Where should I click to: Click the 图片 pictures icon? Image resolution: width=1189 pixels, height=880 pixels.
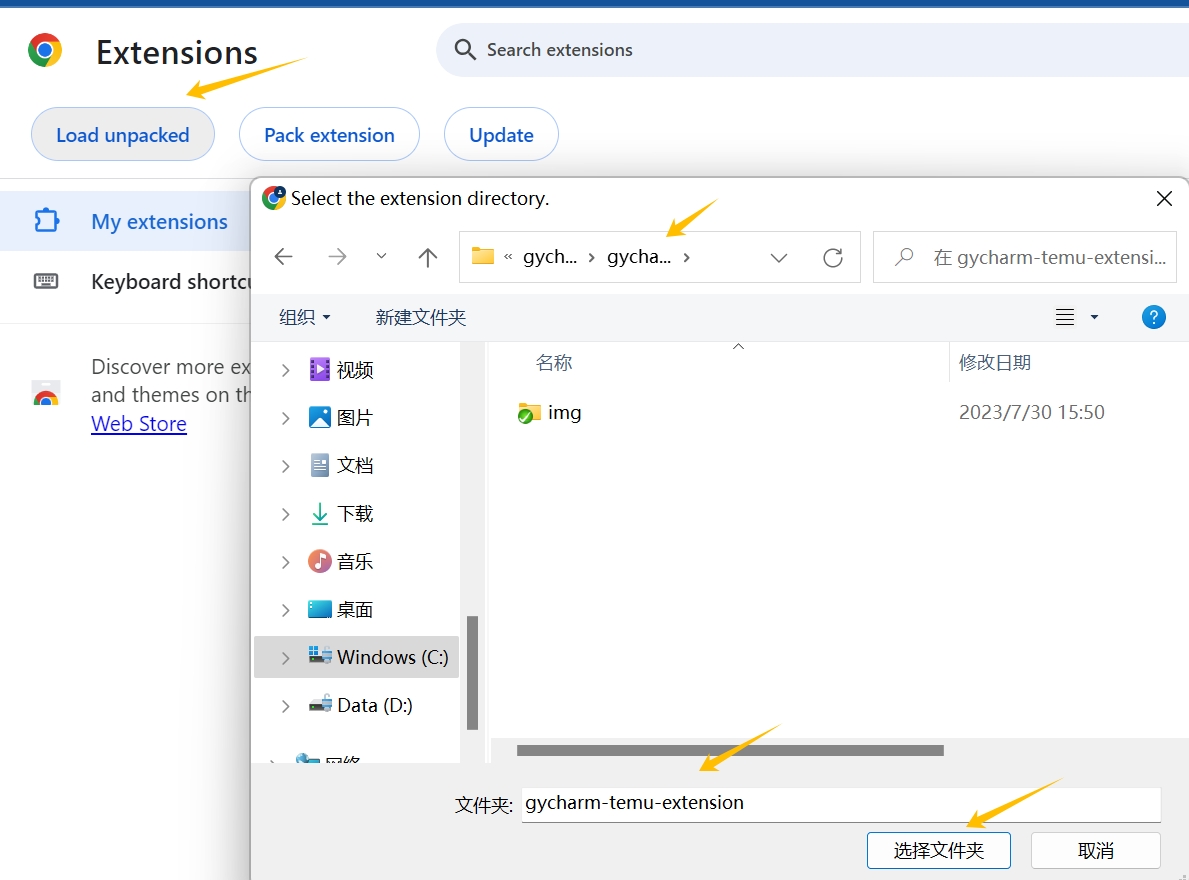[319, 417]
